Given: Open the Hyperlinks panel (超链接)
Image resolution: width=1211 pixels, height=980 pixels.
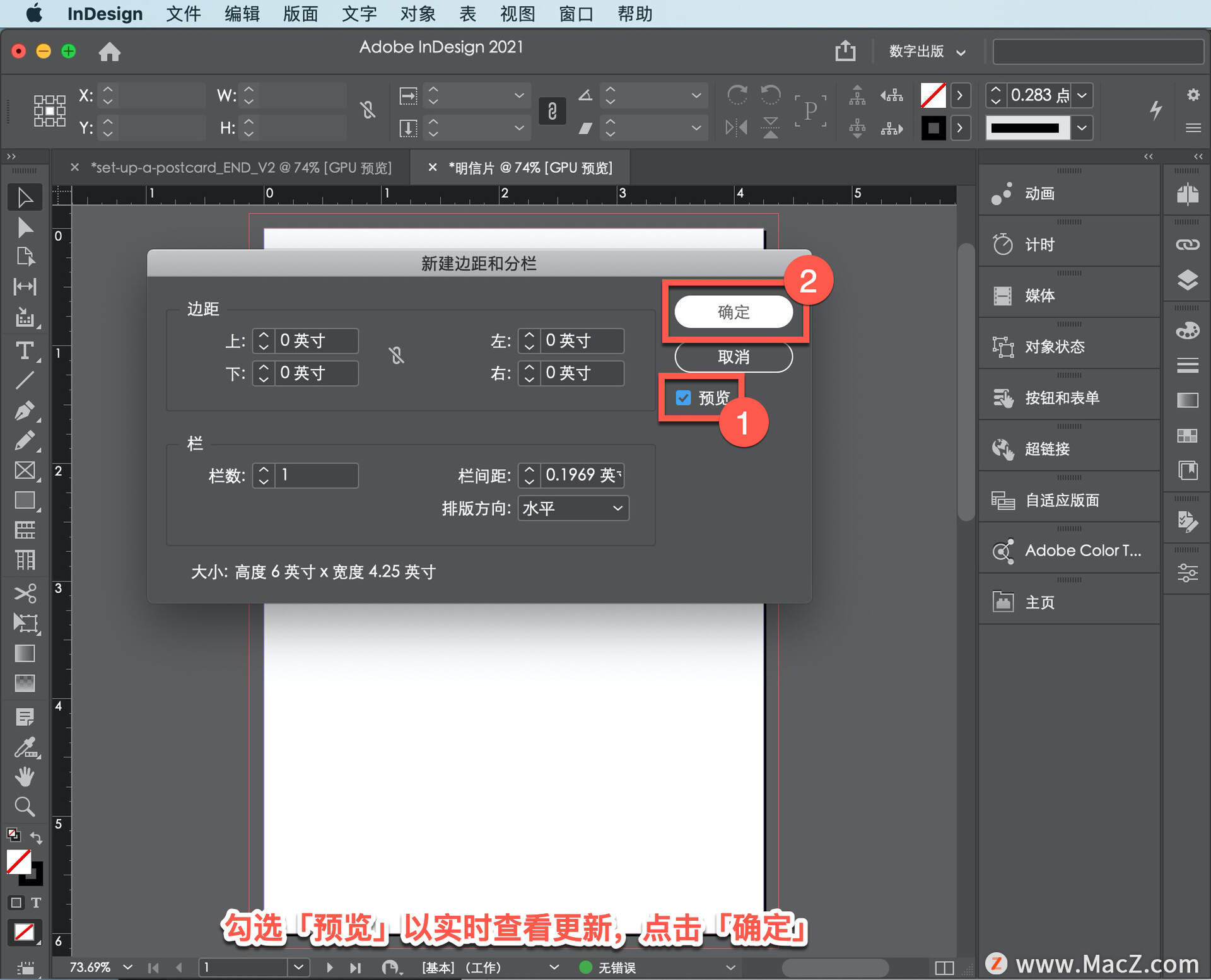Looking at the screenshot, I should tap(1047, 449).
